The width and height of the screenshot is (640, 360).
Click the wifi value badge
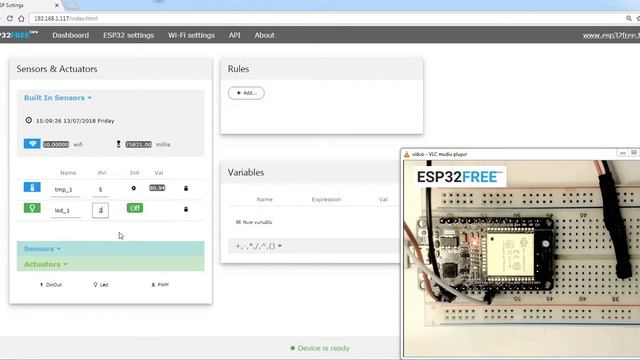[56, 144]
